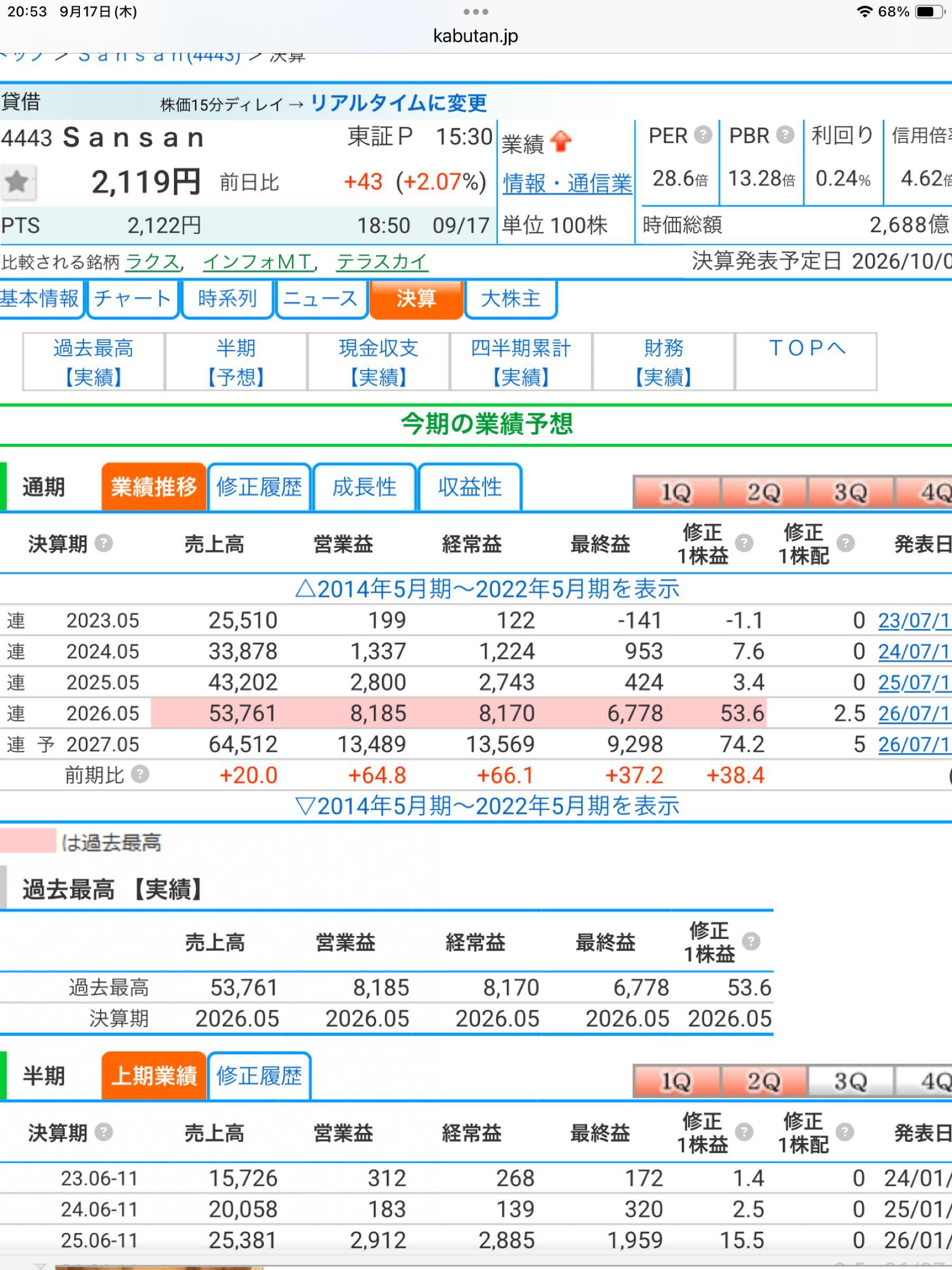Open compared stock ラクス

click(152, 262)
